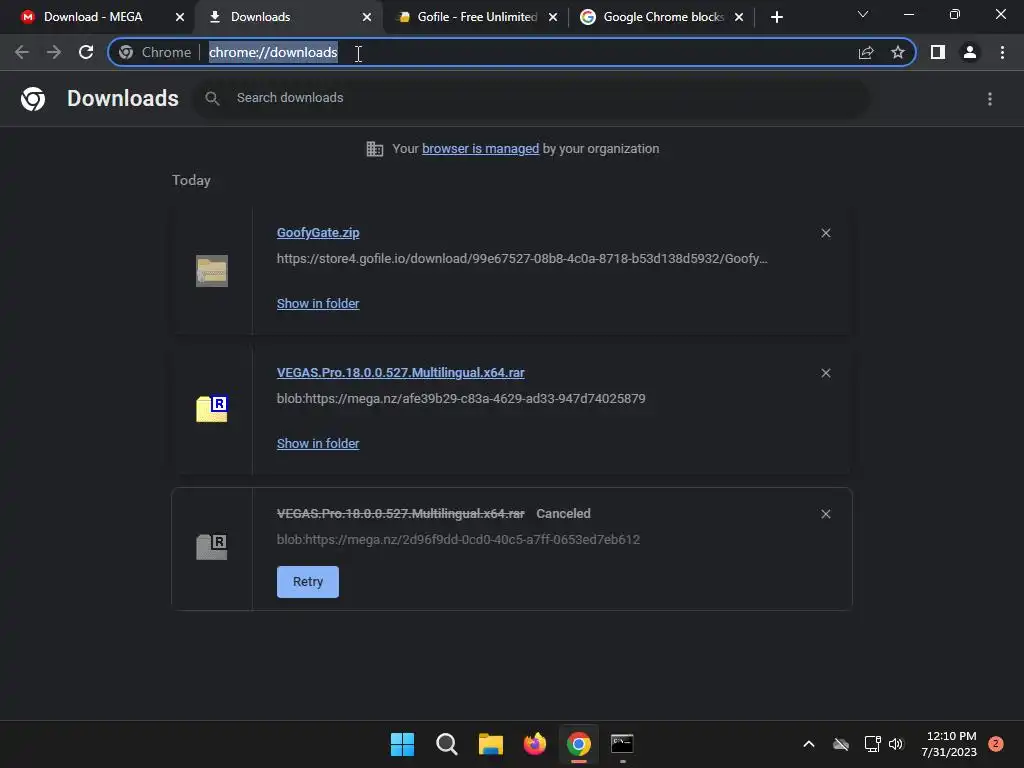Screen dimensions: 1024x768
Task: Open network settings tray icon
Action: click(x=872, y=744)
